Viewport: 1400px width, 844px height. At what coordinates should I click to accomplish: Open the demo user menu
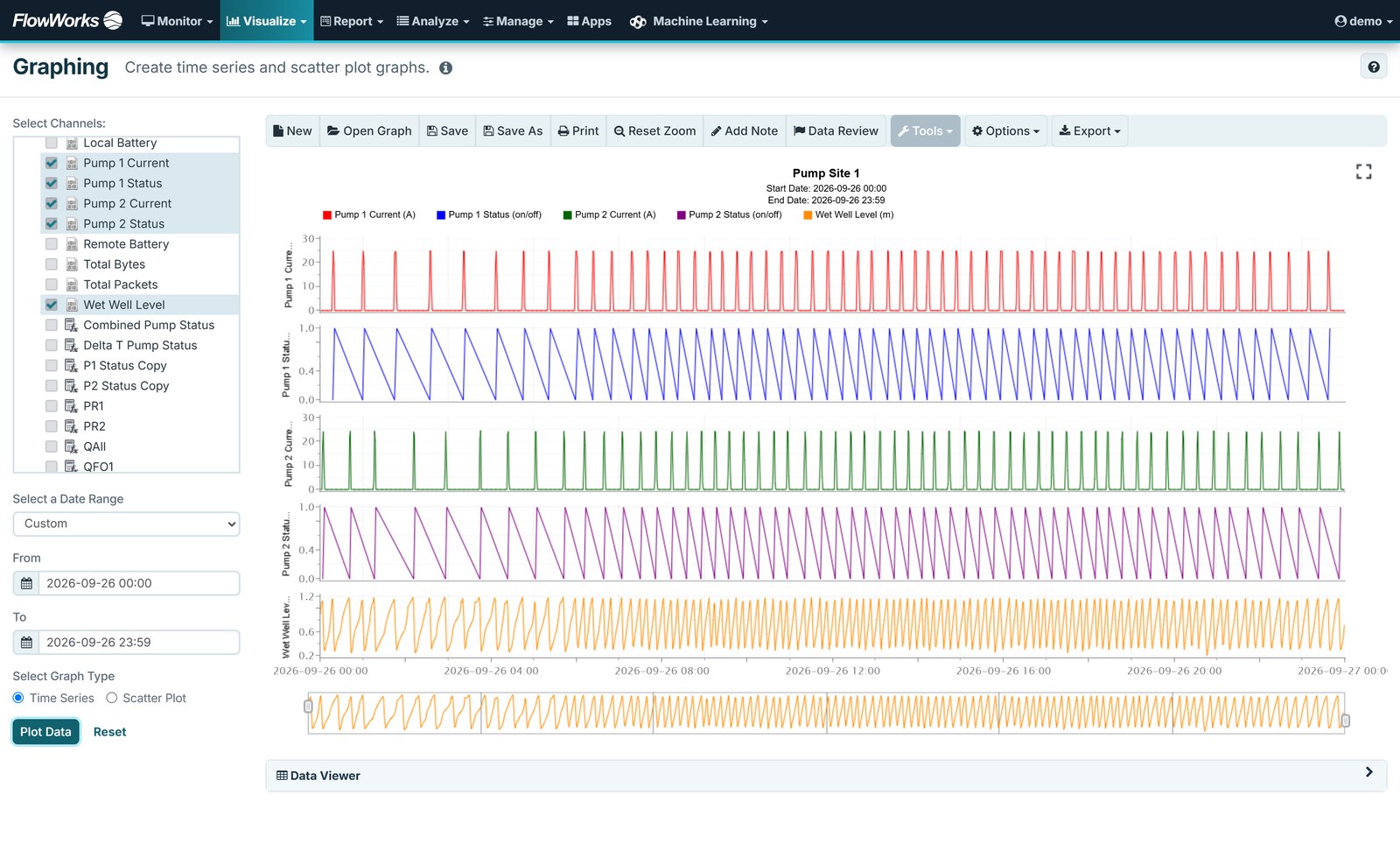click(x=1363, y=21)
